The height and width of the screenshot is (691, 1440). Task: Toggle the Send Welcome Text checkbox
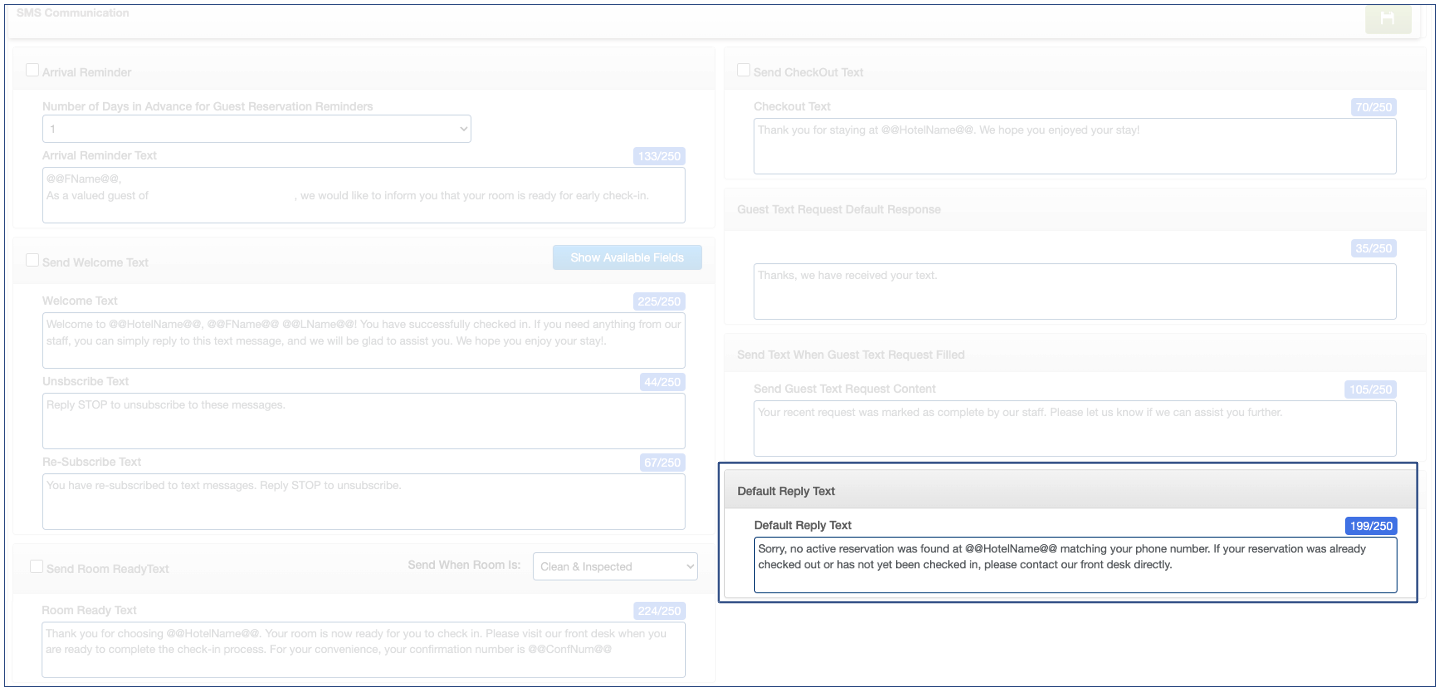point(33,261)
